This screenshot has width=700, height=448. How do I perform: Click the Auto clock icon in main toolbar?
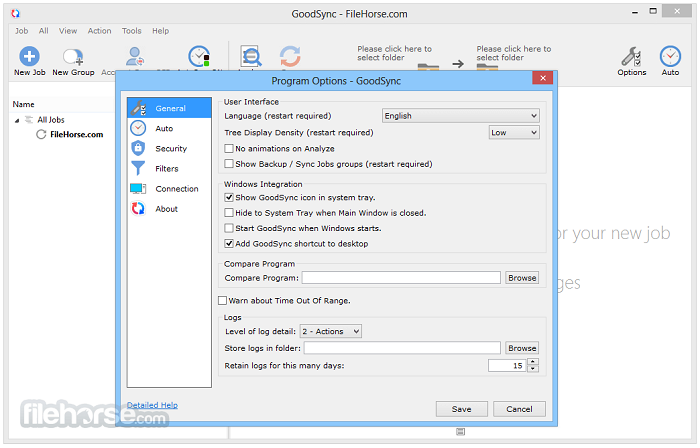tap(670, 56)
